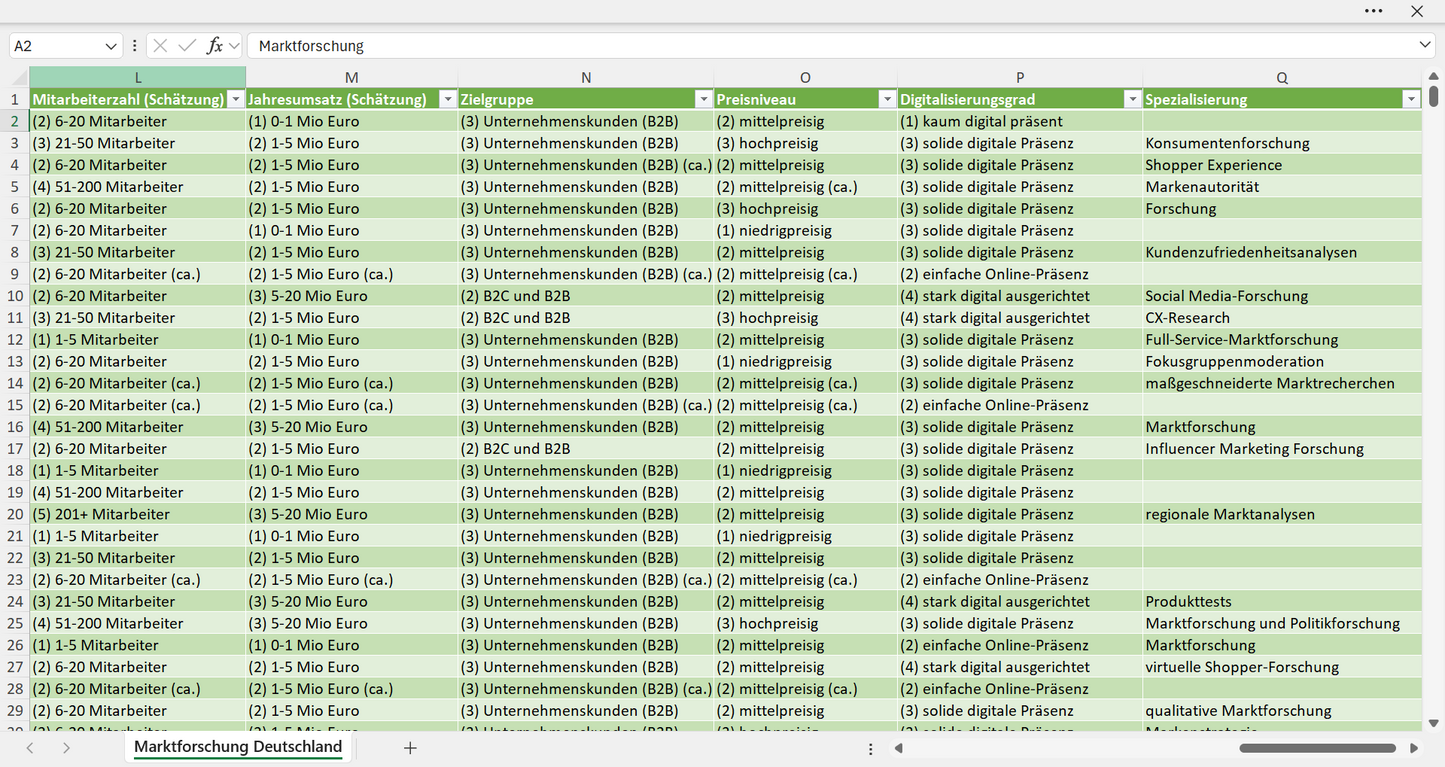Click vertical scrollbar up arrow
The image size is (1445, 767).
pos(1434,75)
